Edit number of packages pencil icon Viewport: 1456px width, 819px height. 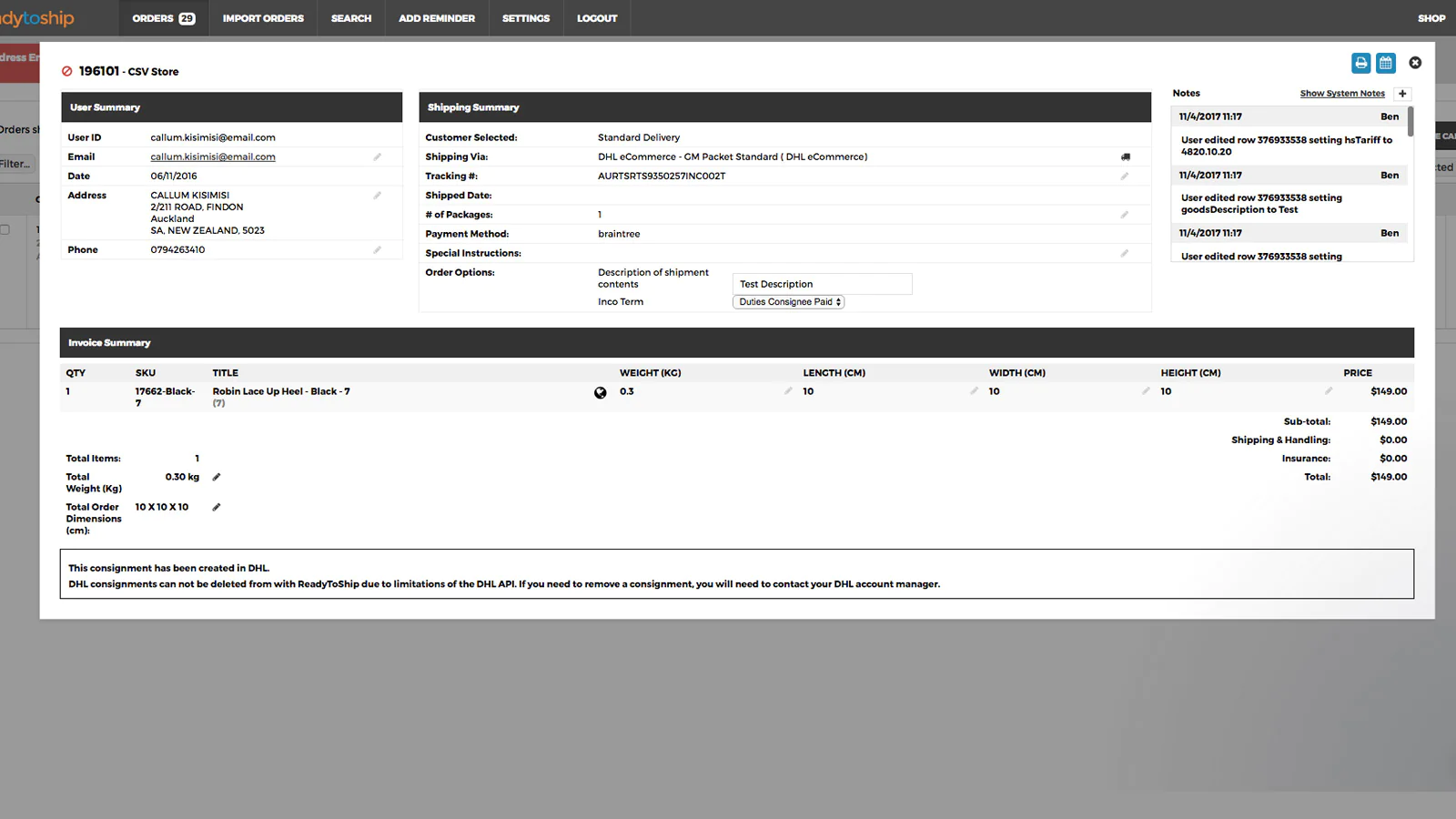click(1125, 215)
